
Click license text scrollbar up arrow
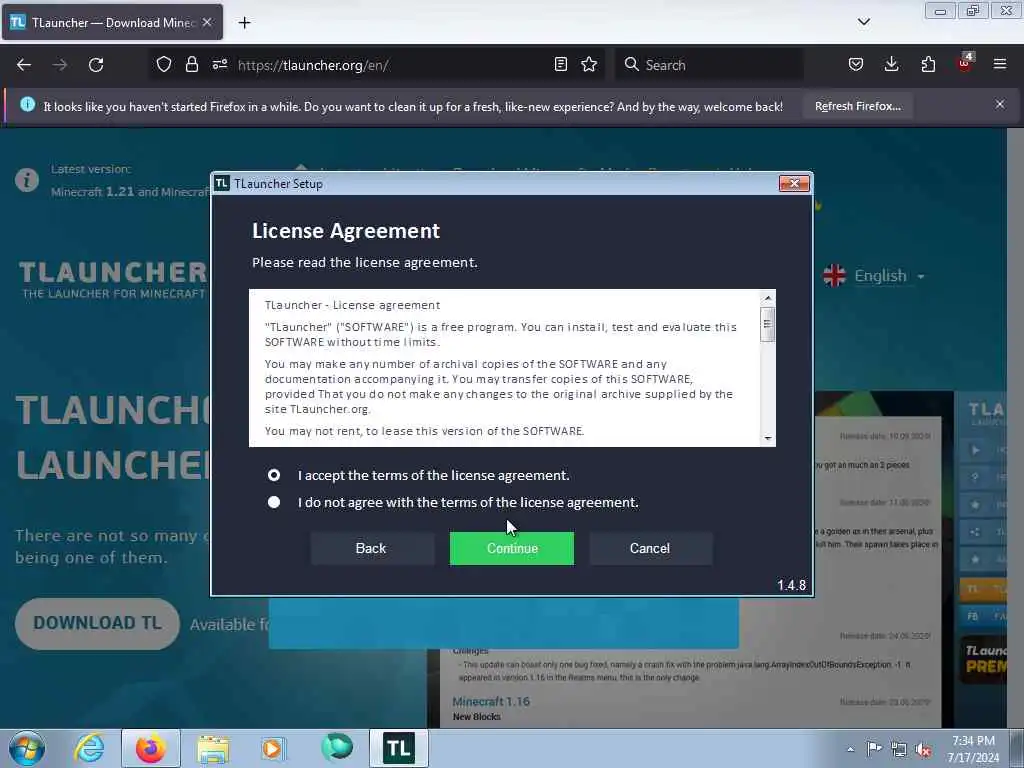(x=768, y=298)
